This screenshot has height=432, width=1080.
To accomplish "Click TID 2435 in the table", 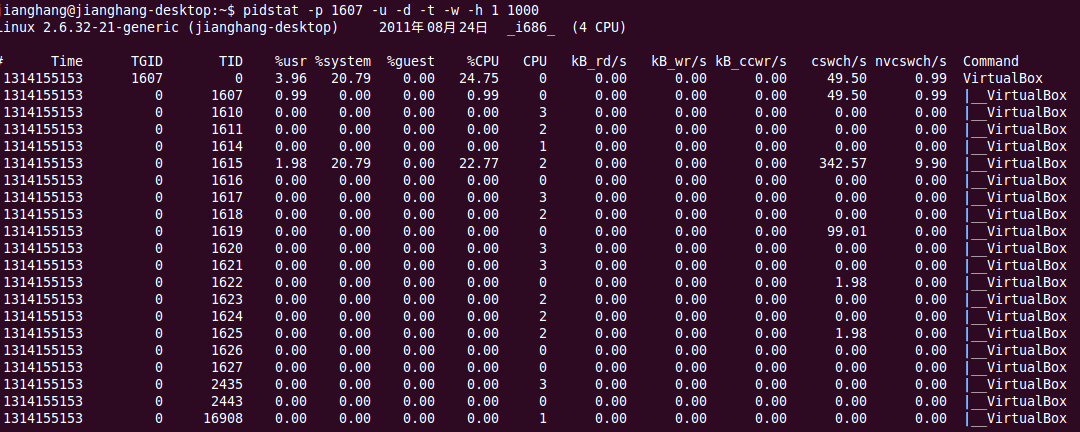I will click(227, 384).
